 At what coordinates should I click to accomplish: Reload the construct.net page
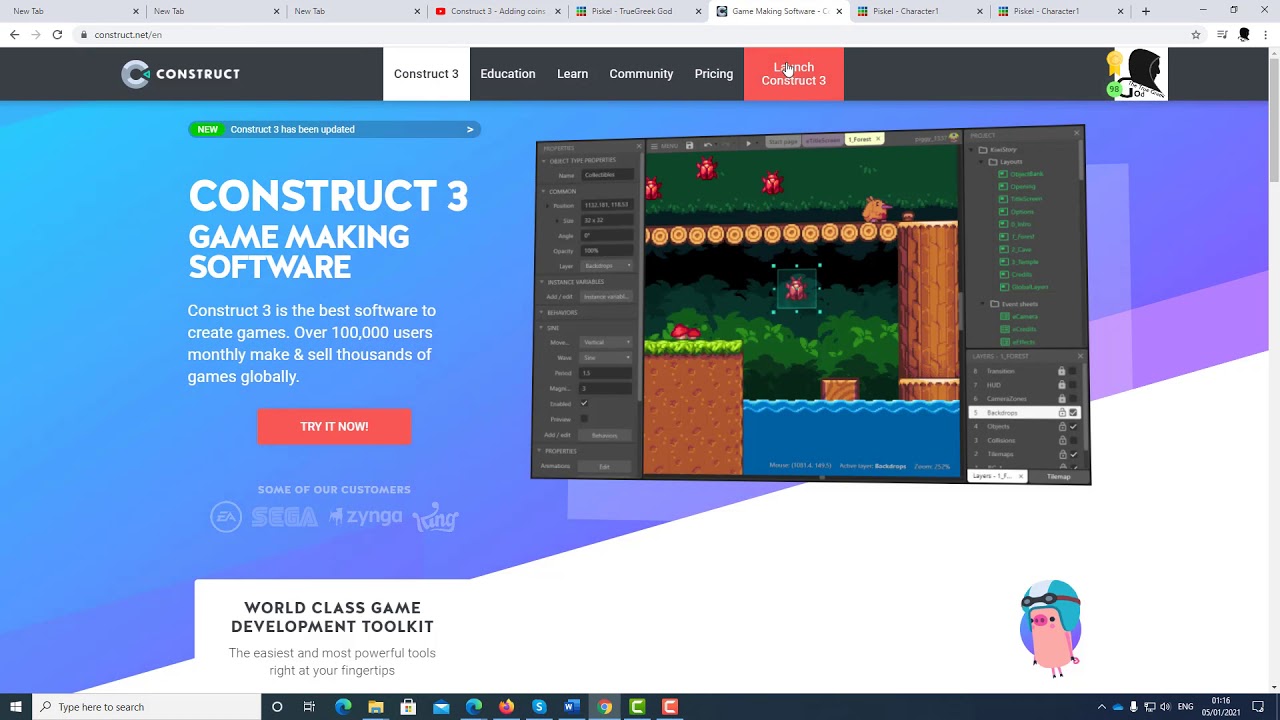(x=57, y=34)
